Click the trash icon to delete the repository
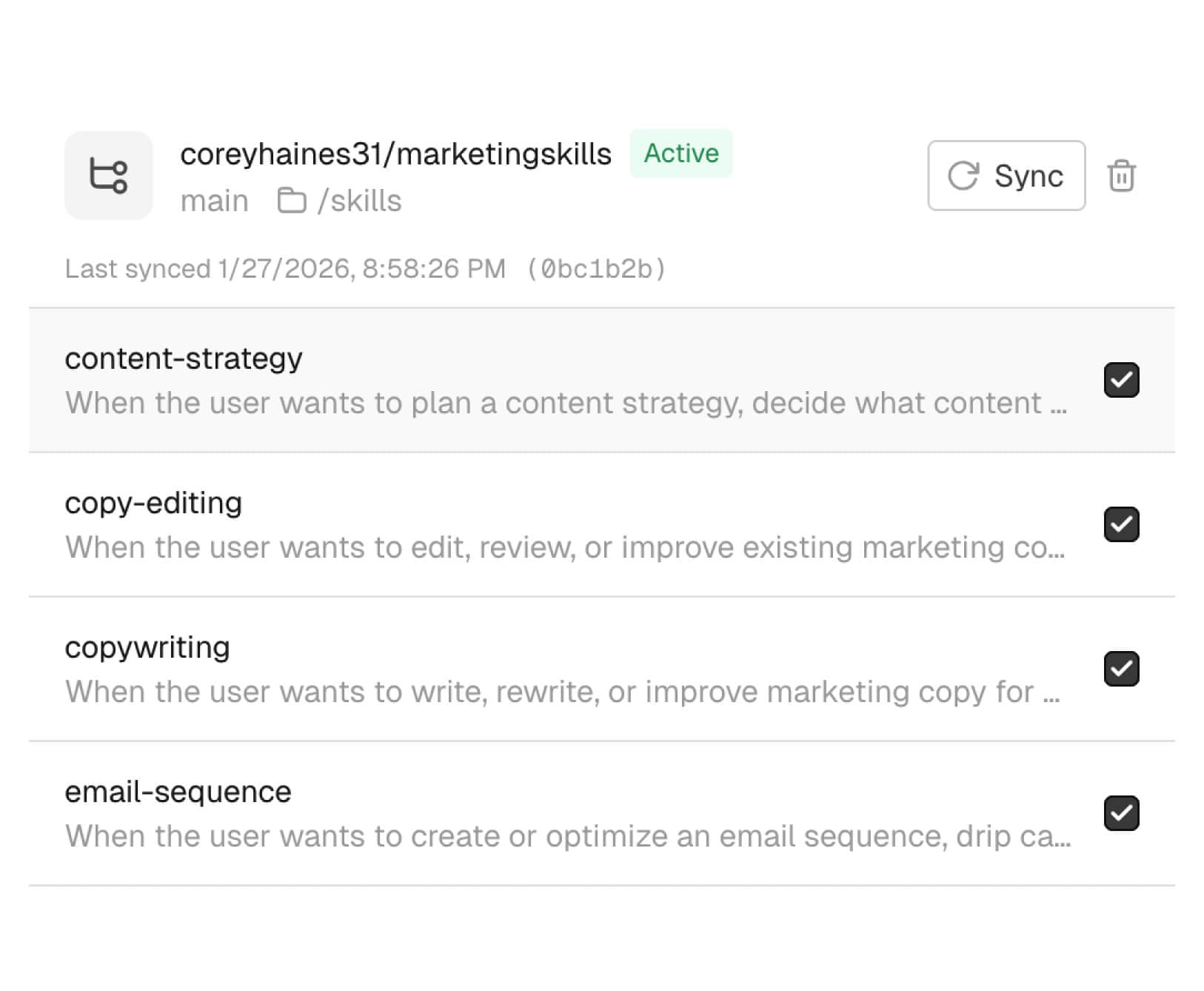 coord(1121,176)
